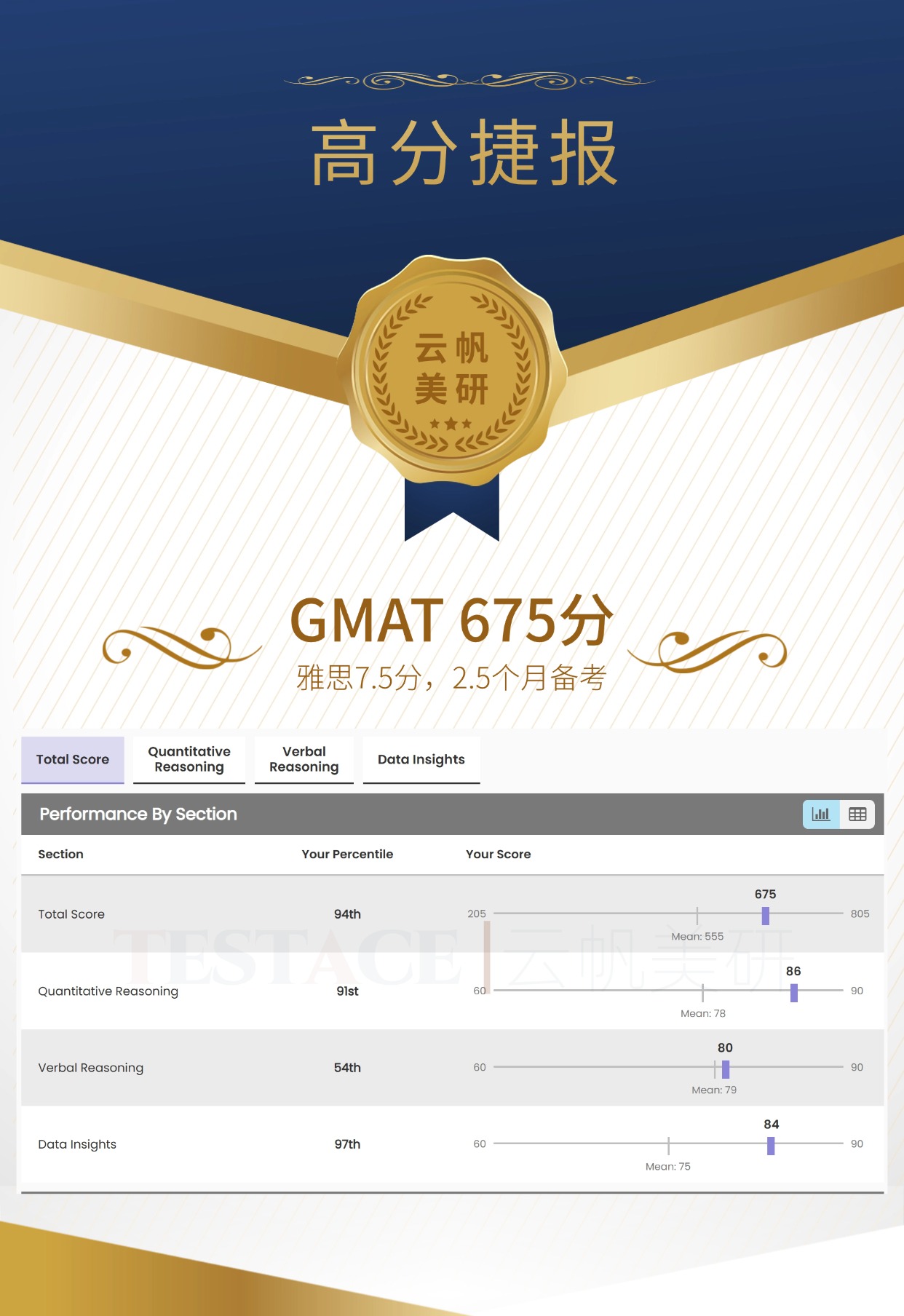Click the Section column header
The height and width of the screenshot is (1316, 904).
pos(60,854)
